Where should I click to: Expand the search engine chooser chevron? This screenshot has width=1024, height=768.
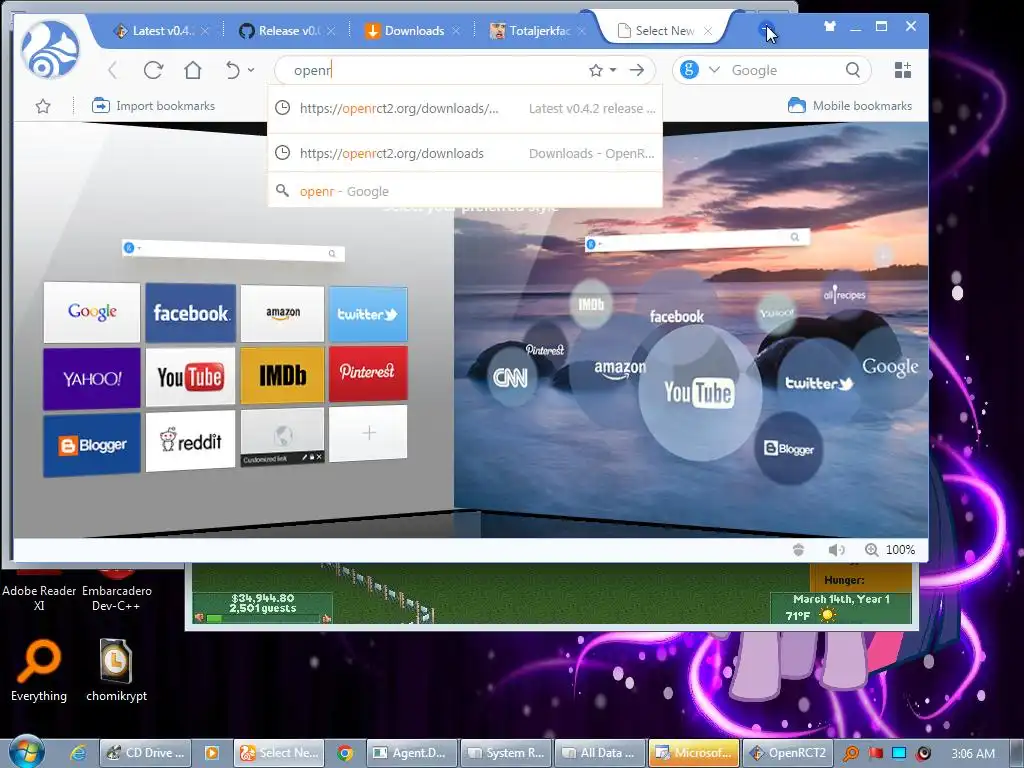(714, 69)
